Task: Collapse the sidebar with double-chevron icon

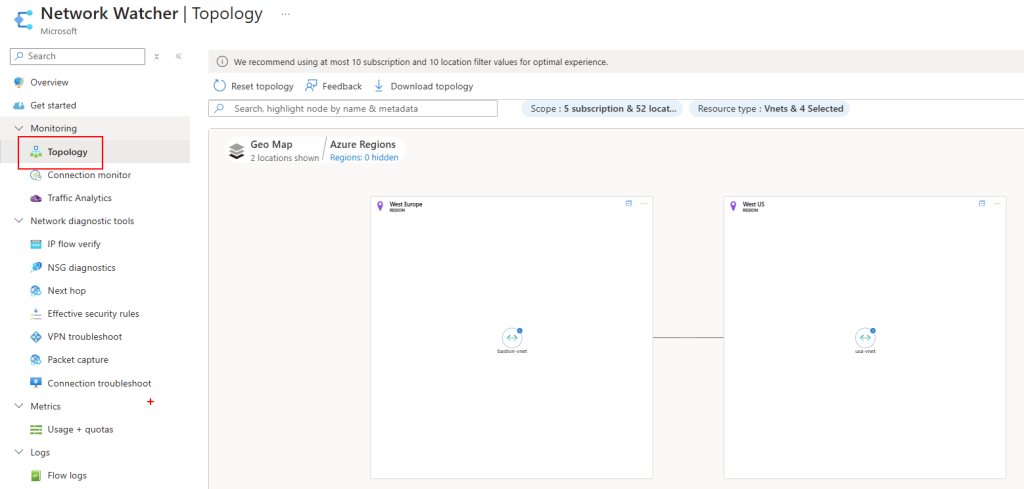Action: point(178,56)
